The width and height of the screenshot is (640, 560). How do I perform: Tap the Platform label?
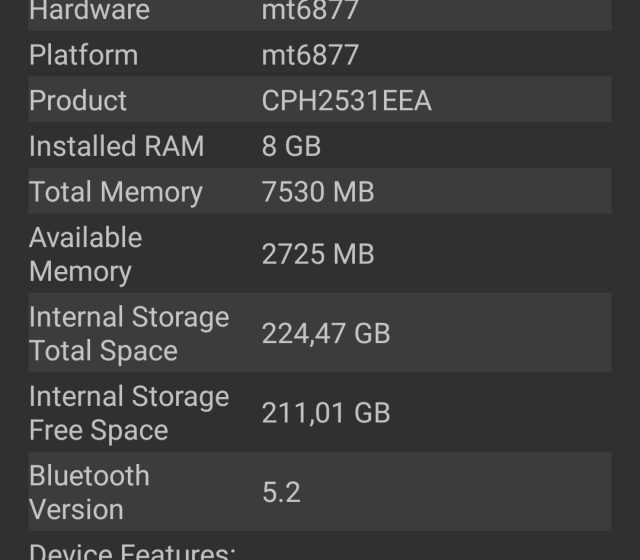83,55
